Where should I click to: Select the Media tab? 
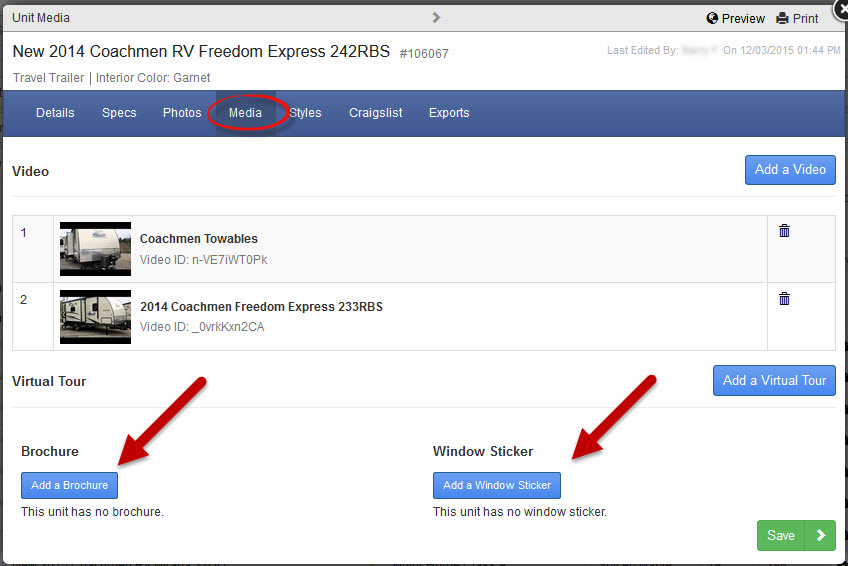click(245, 113)
